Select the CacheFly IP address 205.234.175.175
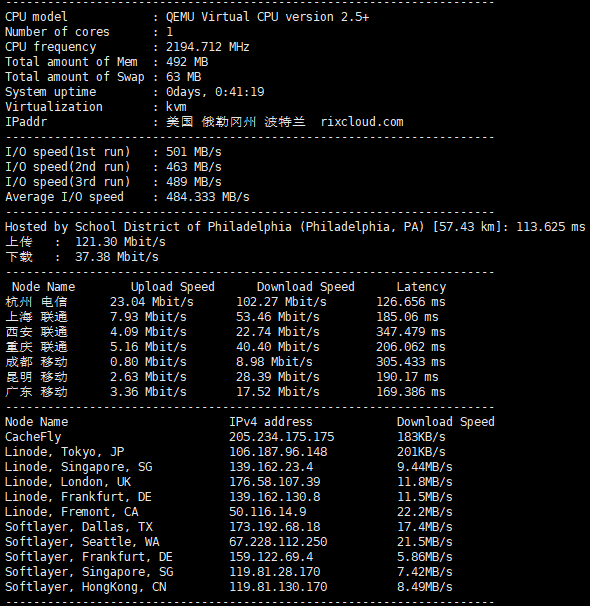 point(281,437)
